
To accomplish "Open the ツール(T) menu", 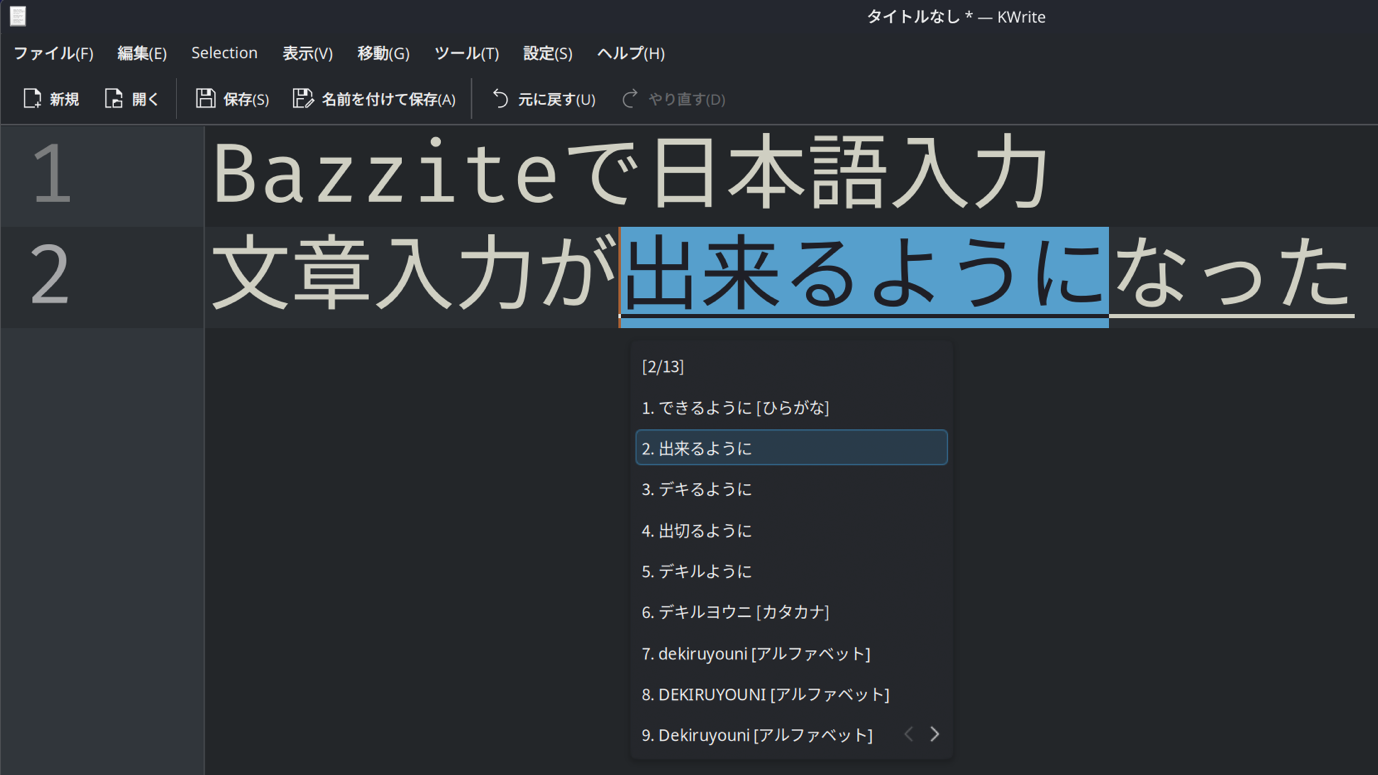I will click(466, 53).
